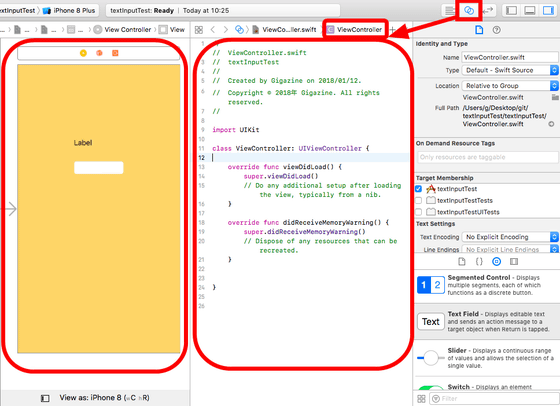
Task: Click Identity and Type section header
Action: point(441,44)
